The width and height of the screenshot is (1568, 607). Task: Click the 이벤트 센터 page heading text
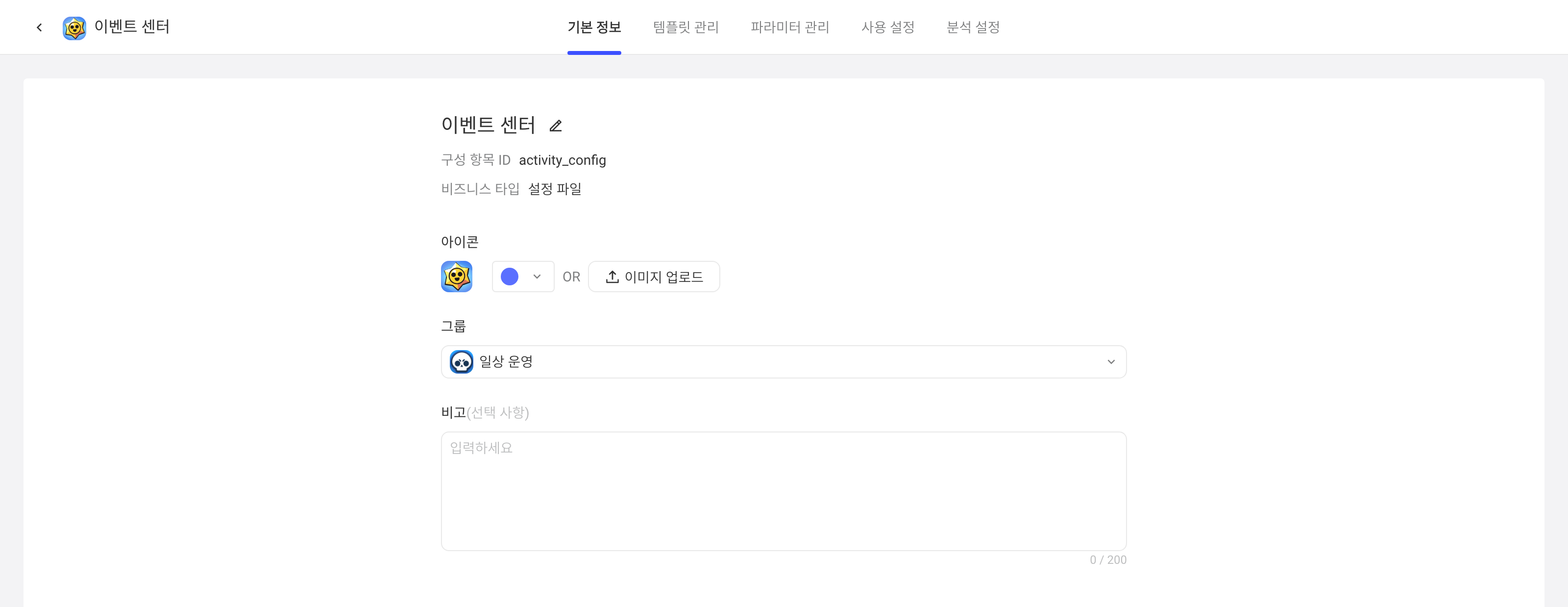tap(488, 125)
